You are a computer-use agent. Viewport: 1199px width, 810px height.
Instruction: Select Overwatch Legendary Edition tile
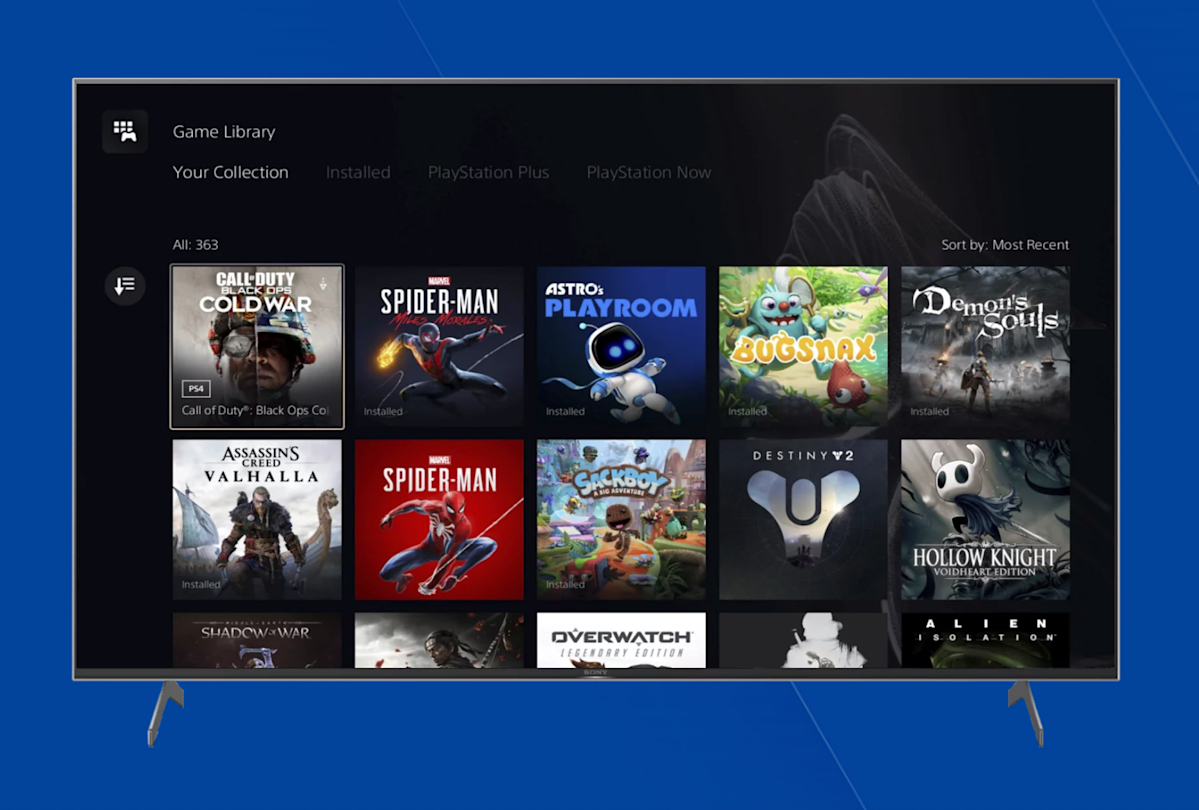(621, 640)
